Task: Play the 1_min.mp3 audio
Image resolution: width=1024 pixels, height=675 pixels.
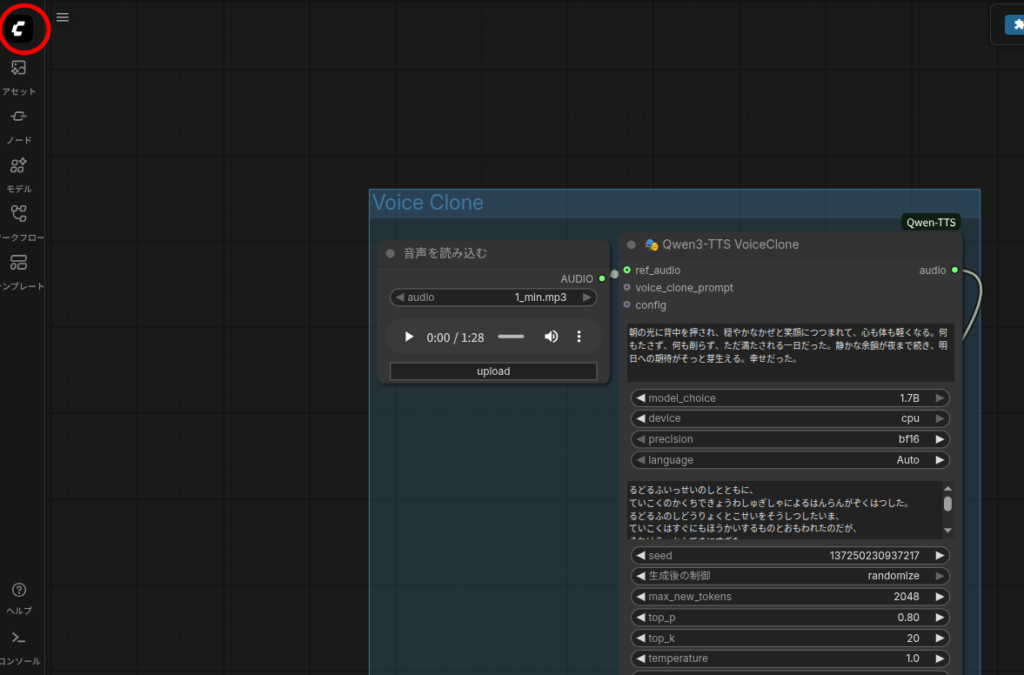Action: click(x=408, y=337)
